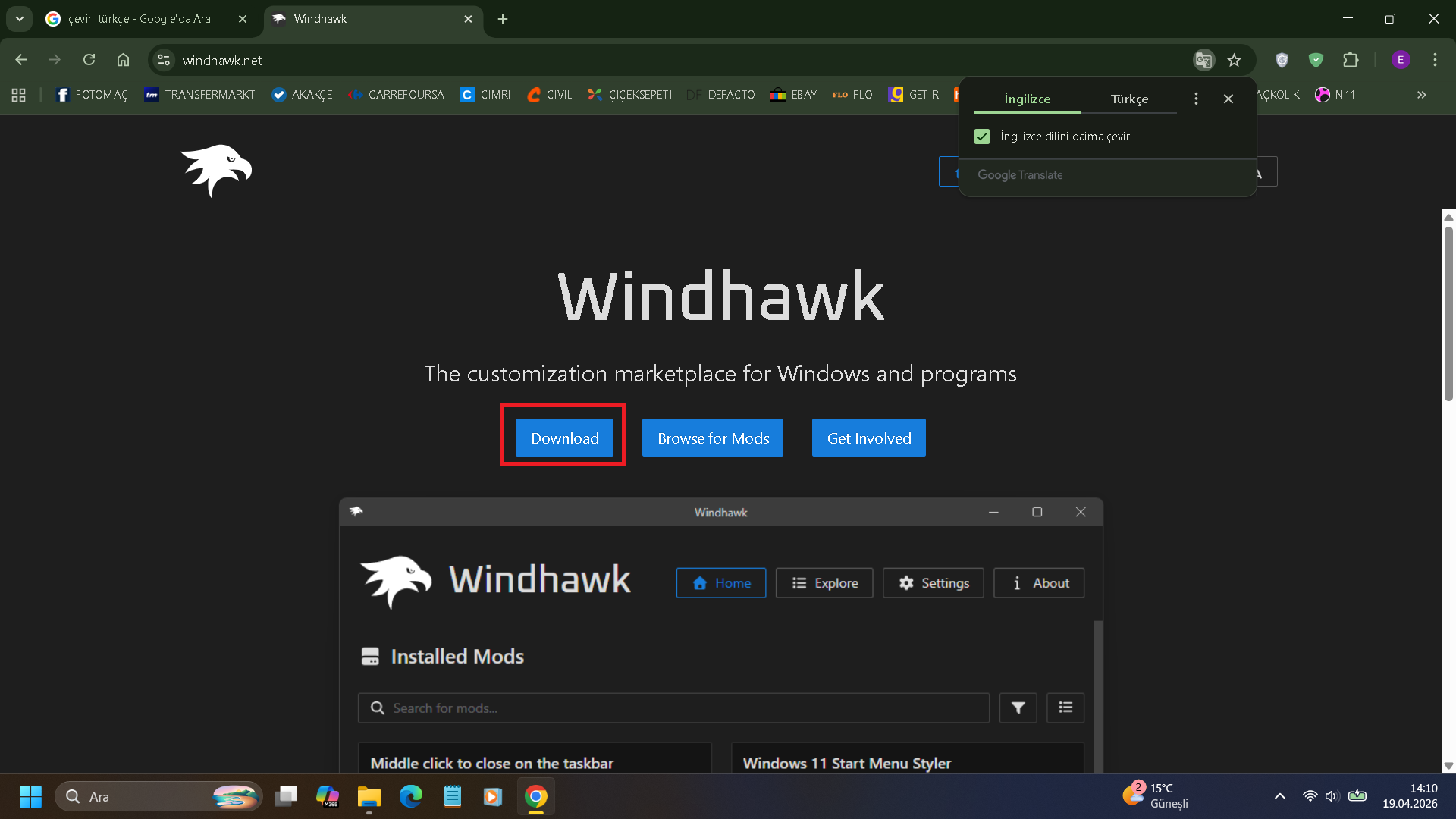Image resolution: width=1456 pixels, height=819 pixels.
Task: Close the Google Translate popup
Action: click(x=1228, y=99)
